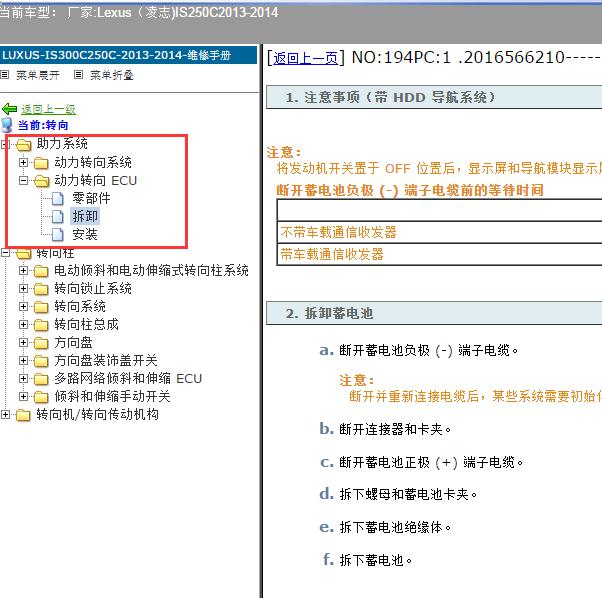Screen dimensions: 602x598
Task: Click the 当前:转向 label
Action: [43, 126]
